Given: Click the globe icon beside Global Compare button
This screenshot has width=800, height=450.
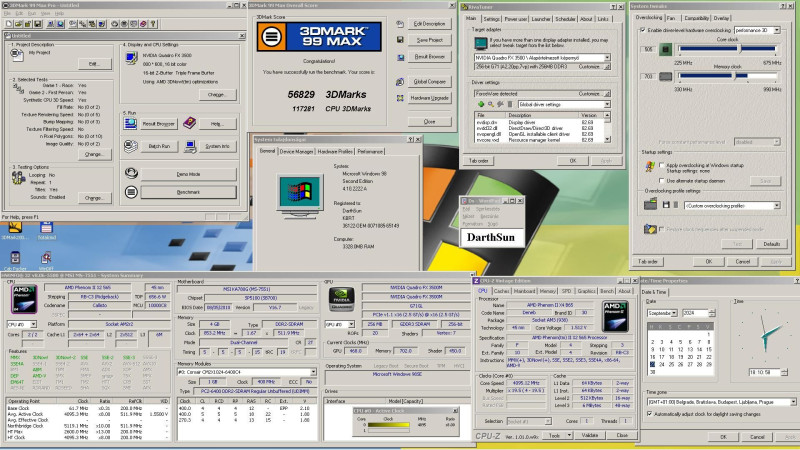Looking at the screenshot, I should pos(400,82).
